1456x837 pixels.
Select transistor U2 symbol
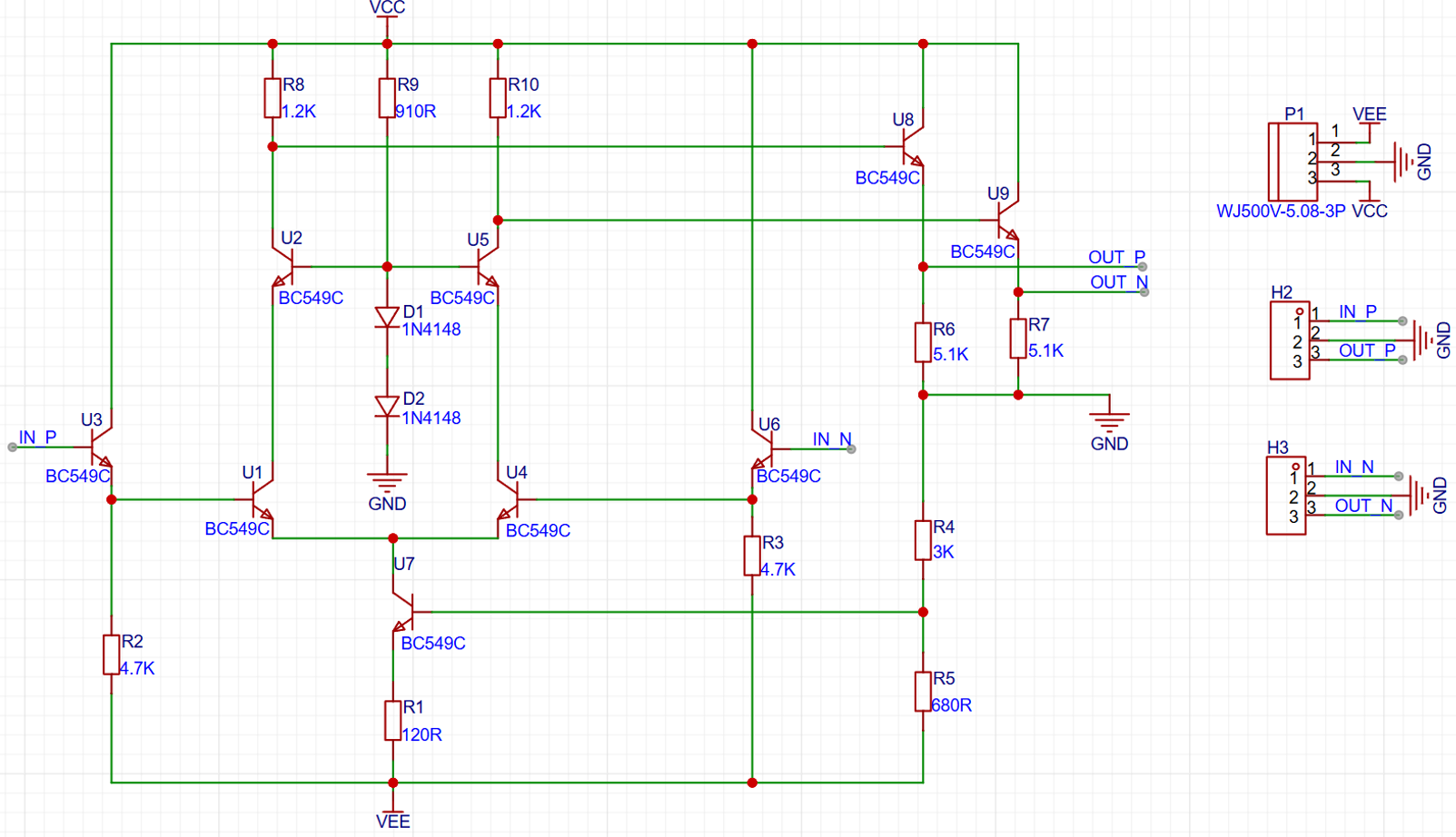(283, 266)
